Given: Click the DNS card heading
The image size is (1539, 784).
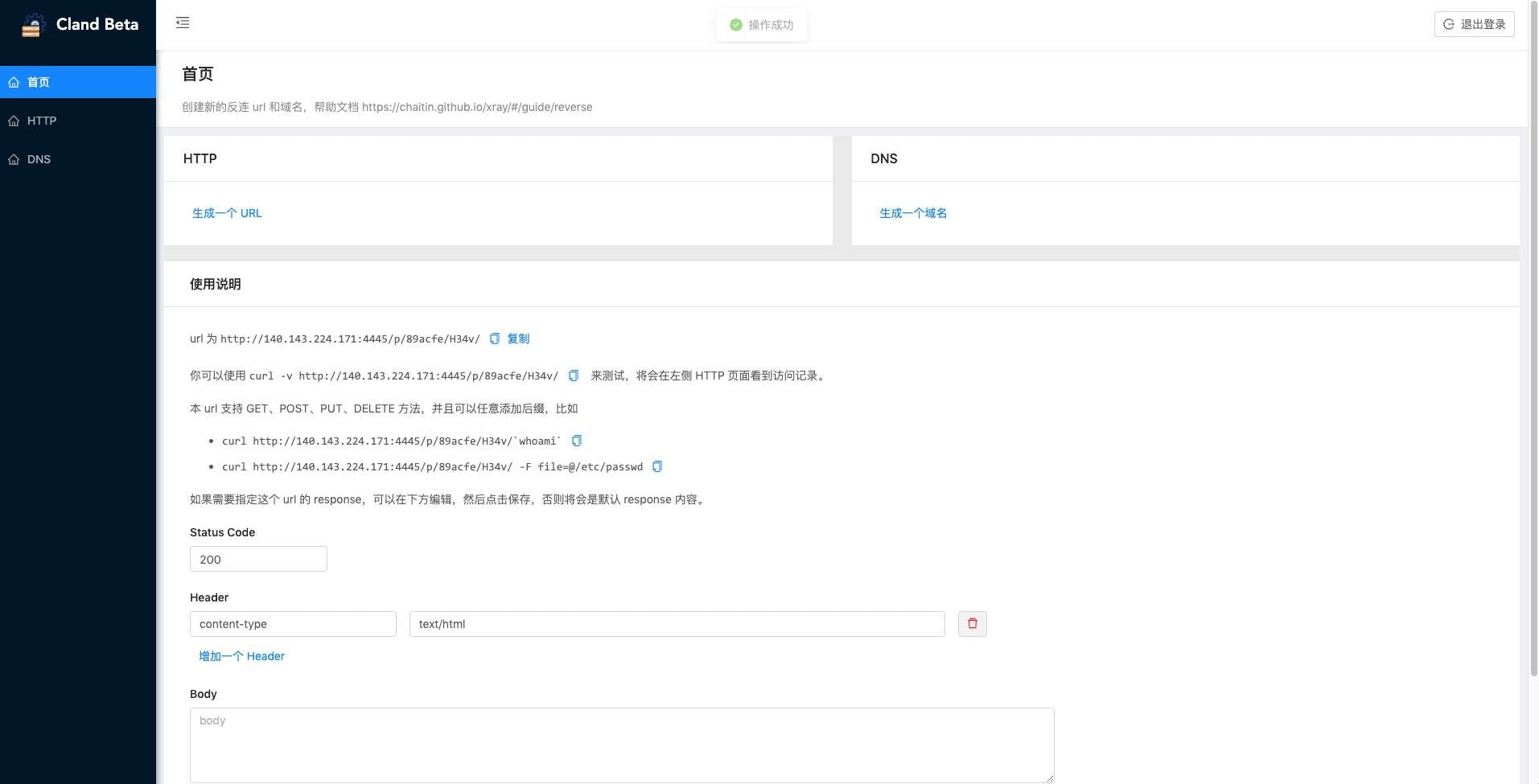Looking at the screenshot, I should click(883, 158).
